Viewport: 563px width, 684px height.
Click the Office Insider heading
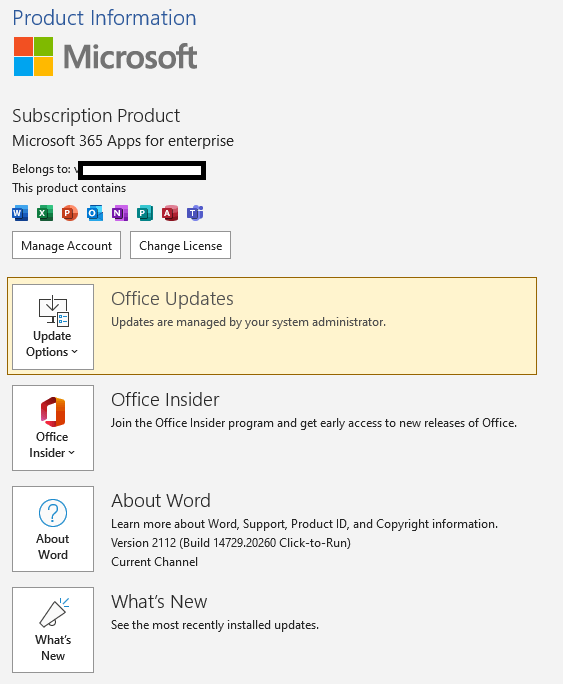[165, 400]
